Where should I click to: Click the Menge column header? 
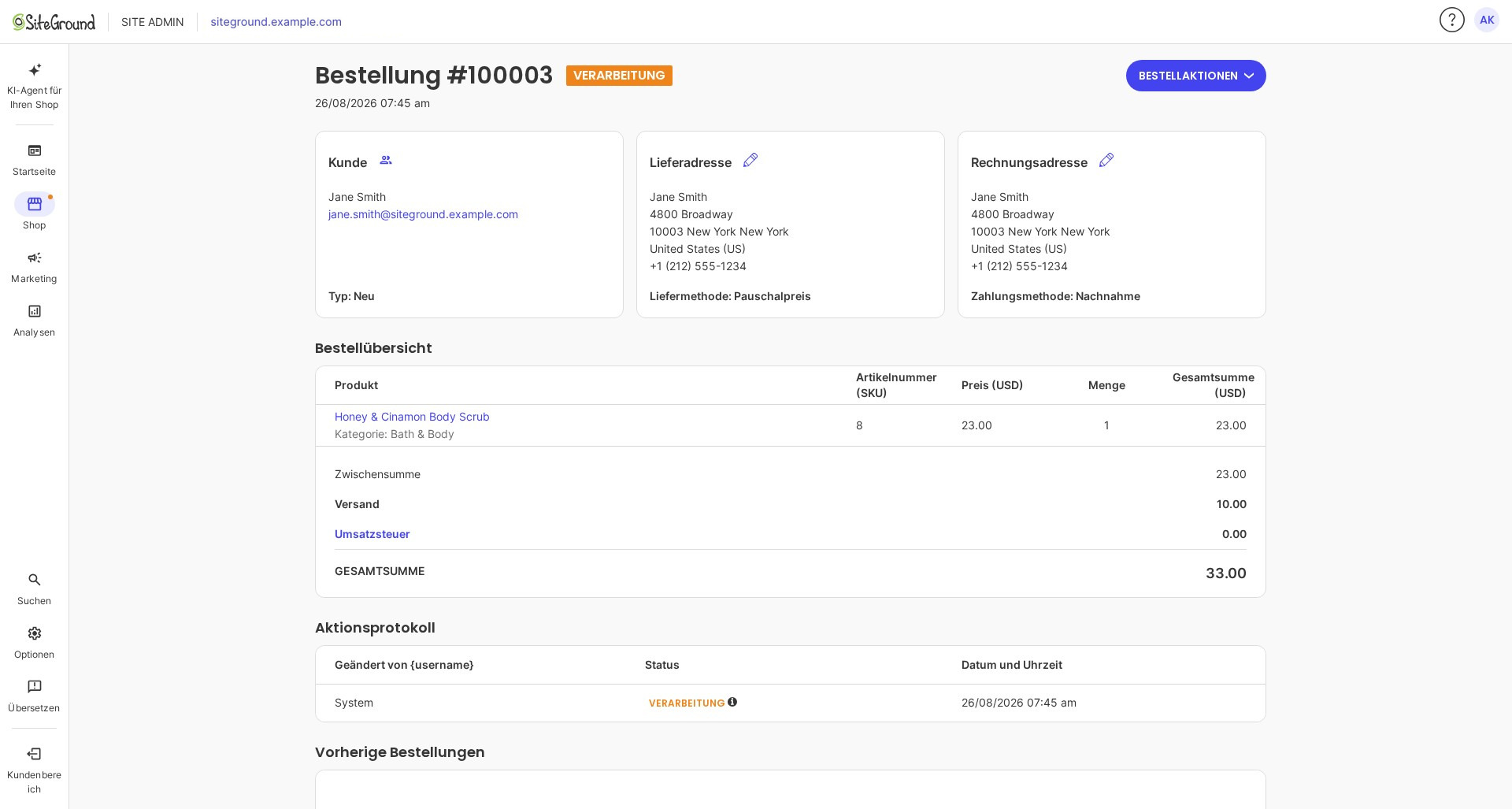pyautogui.click(x=1106, y=385)
